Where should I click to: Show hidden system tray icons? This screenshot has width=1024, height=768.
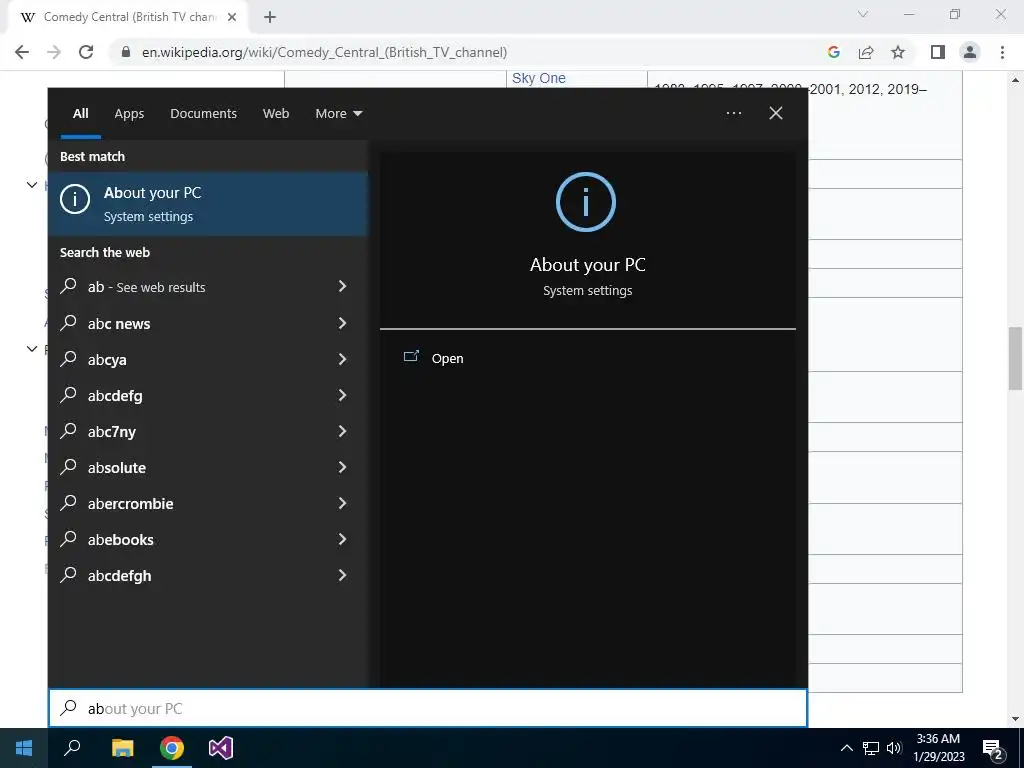point(846,748)
